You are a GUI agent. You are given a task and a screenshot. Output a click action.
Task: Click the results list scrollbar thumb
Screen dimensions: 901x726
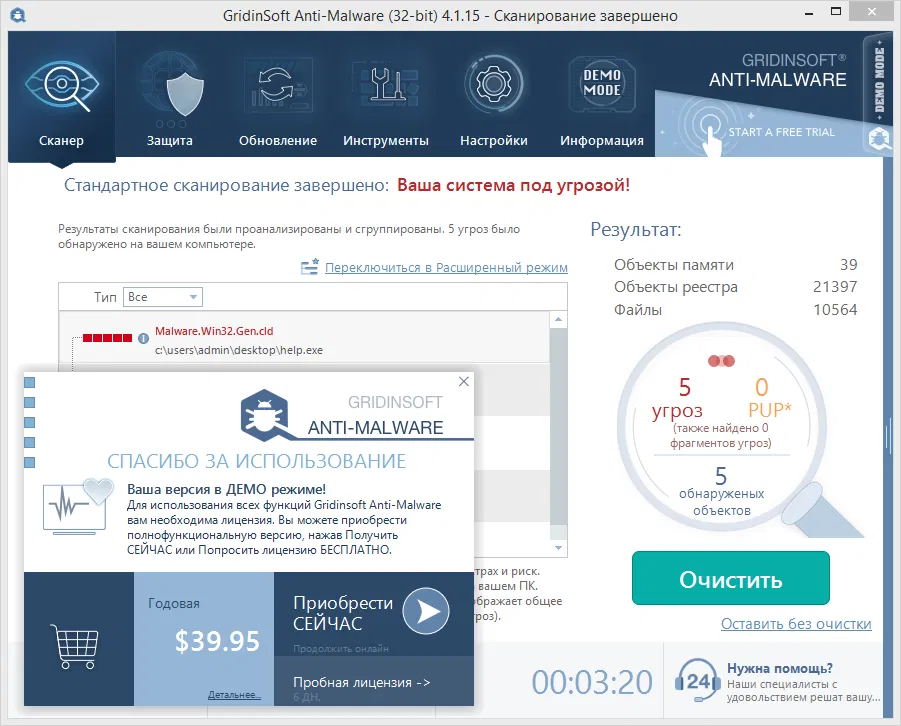tap(559, 425)
